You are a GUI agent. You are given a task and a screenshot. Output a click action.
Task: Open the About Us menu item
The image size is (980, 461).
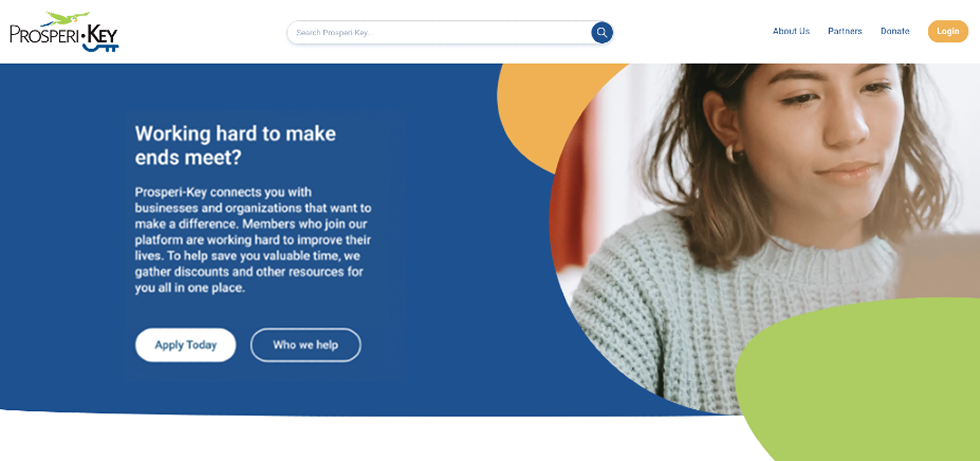click(x=791, y=31)
